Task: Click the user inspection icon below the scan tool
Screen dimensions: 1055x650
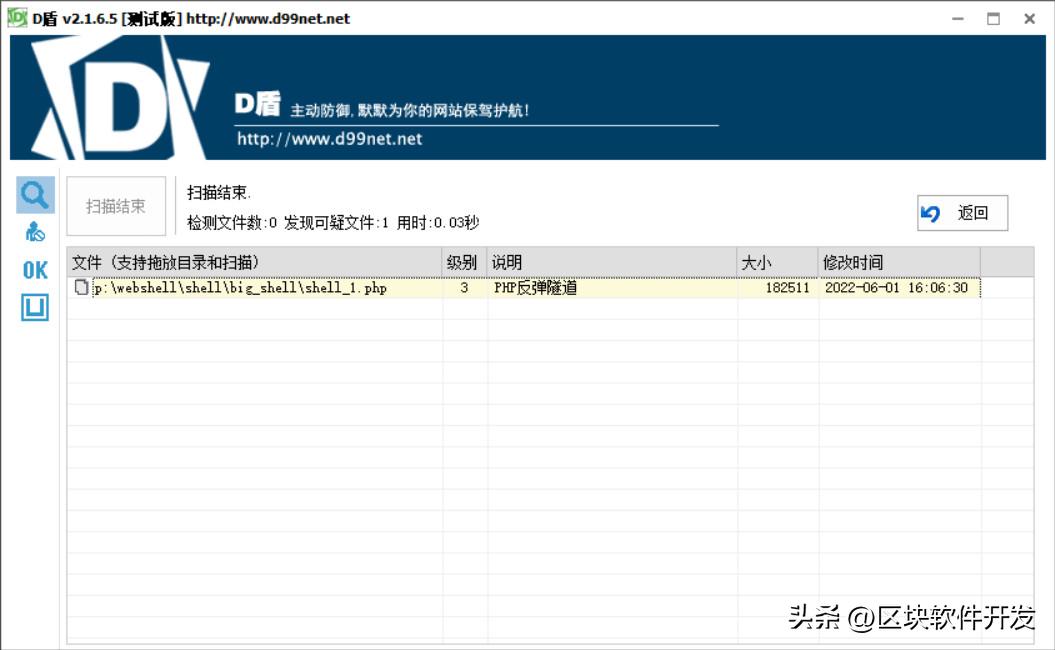Action: click(34, 231)
